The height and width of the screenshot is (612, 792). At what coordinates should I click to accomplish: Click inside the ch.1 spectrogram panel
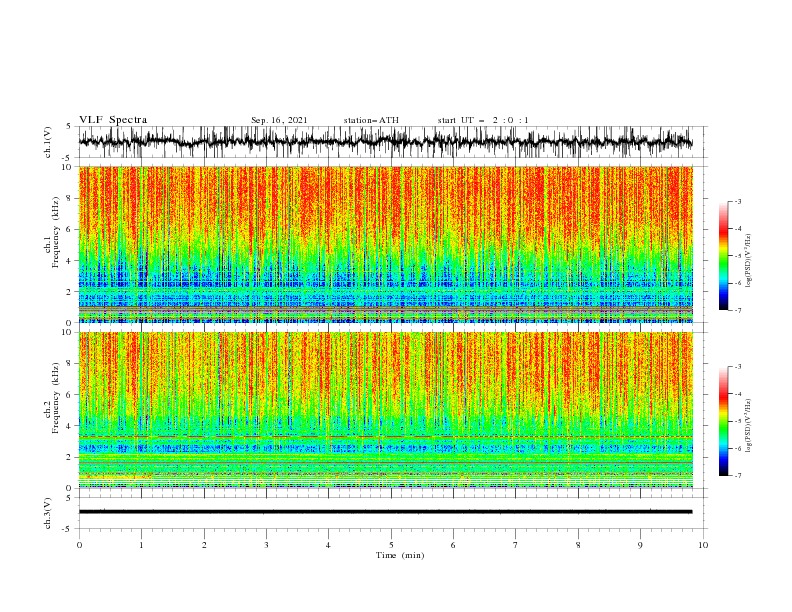point(386,244)
